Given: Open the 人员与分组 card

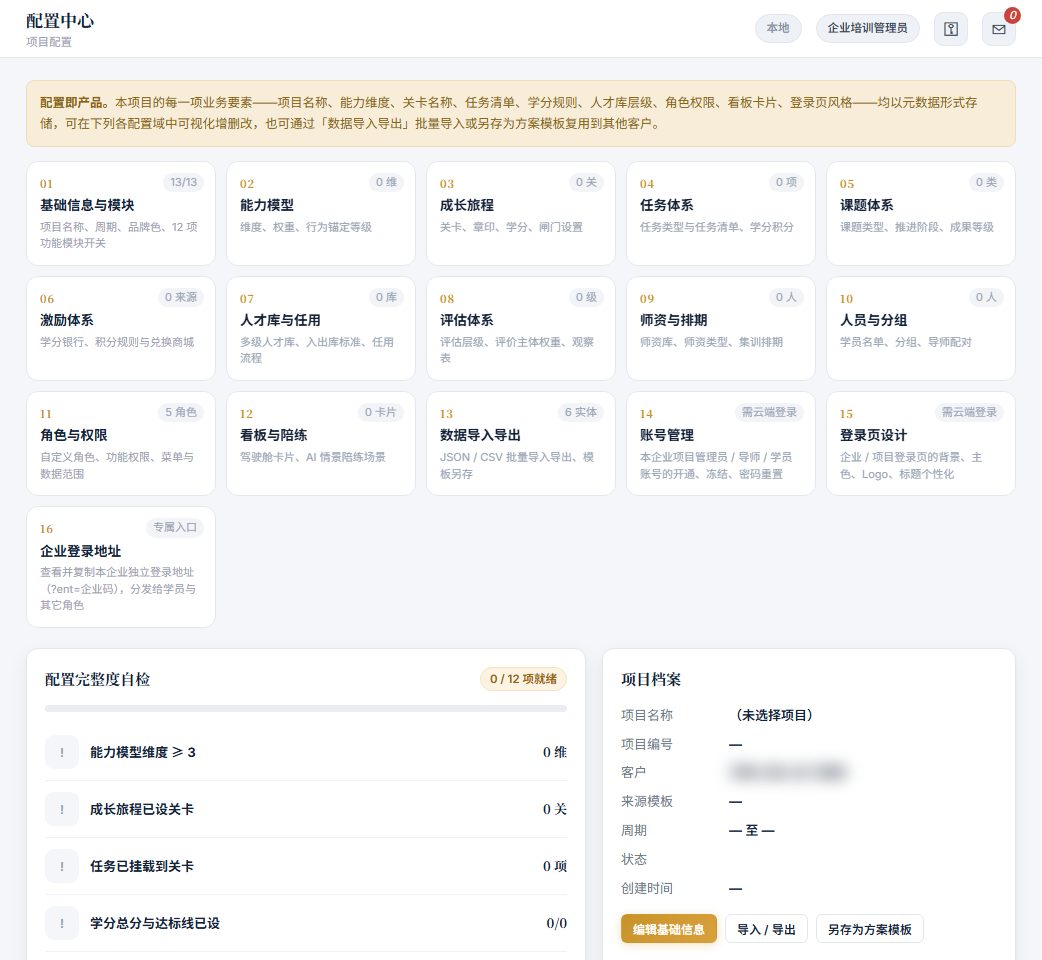Looking at the screenshot, I should pyautogui.click(x=921, y=328).
